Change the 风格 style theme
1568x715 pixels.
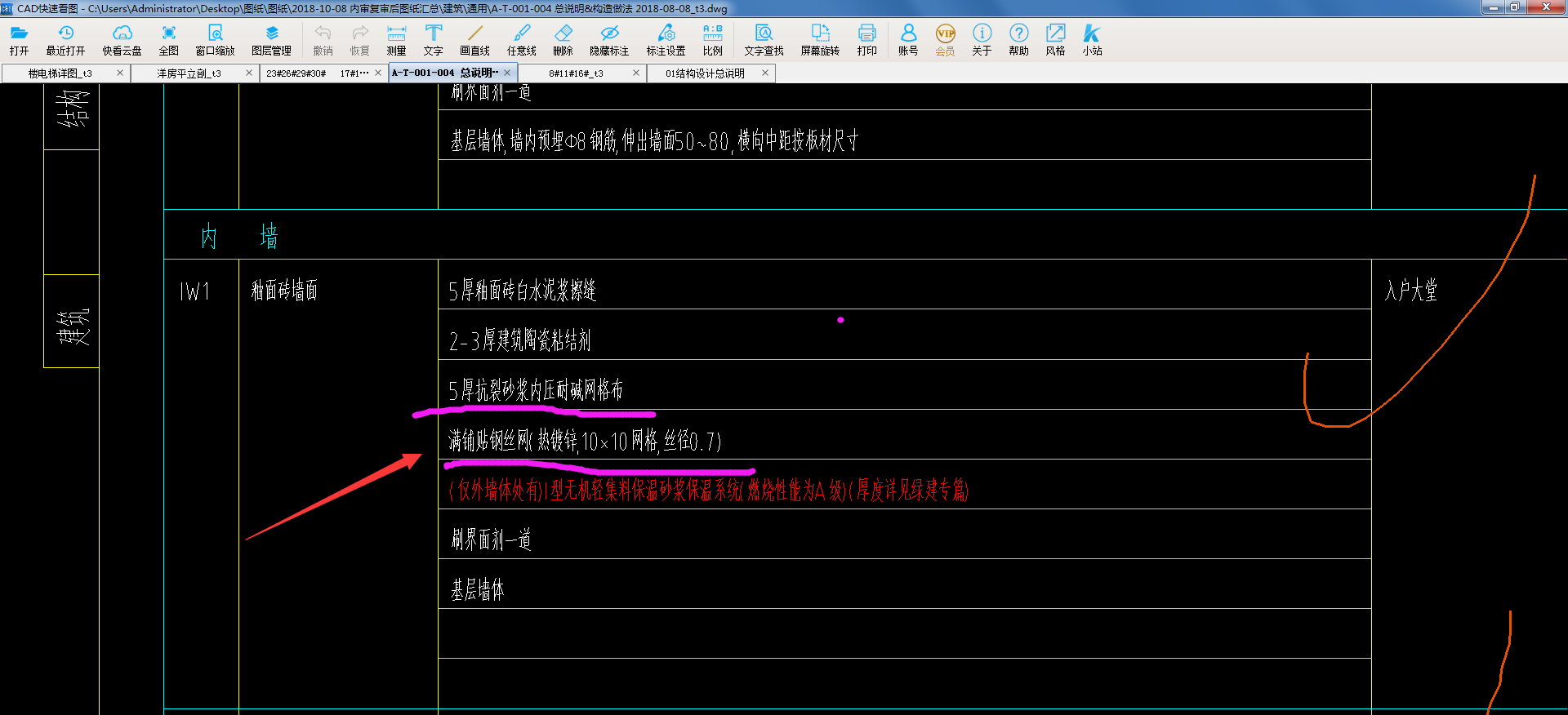pos(1055,40)
